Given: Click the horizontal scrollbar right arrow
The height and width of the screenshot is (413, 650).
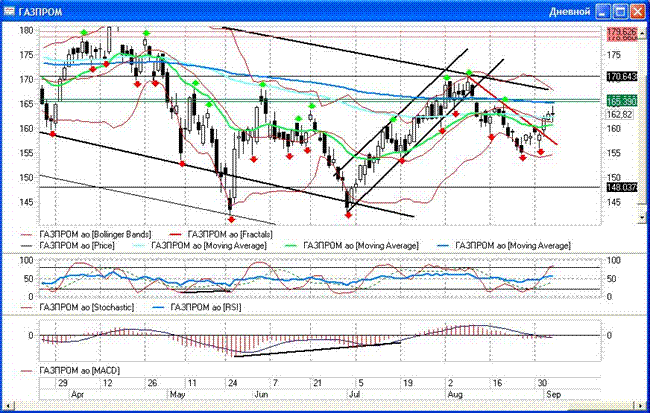Looking at the screenshot, I should tap(642, 405).
